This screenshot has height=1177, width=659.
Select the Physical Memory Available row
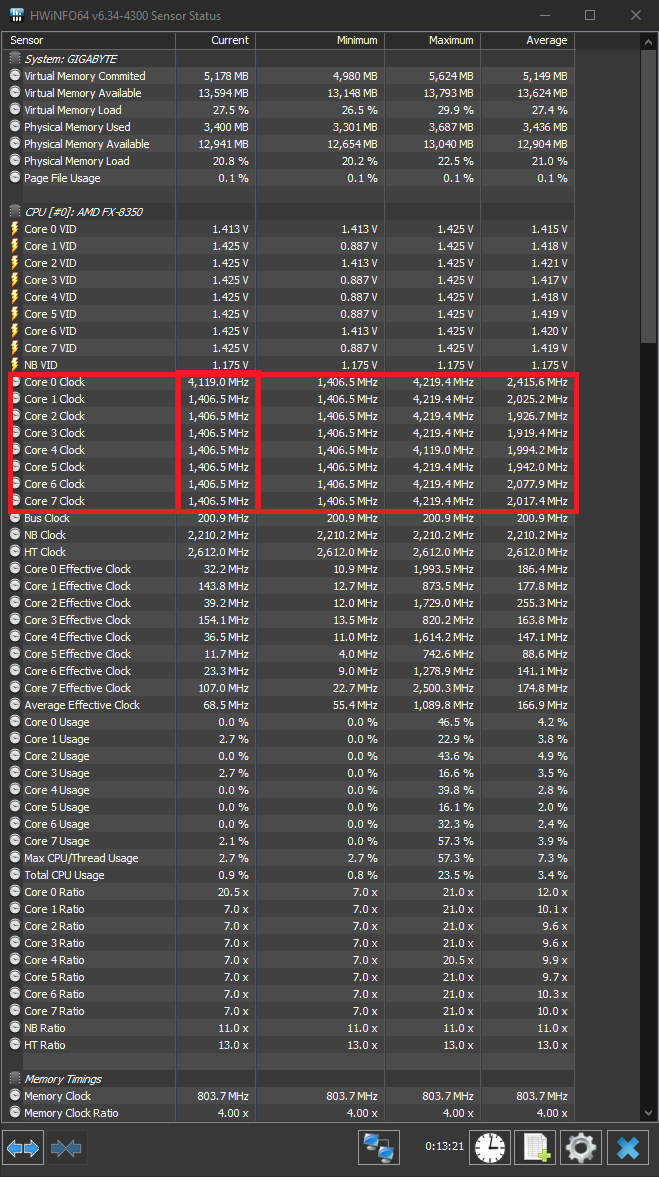[290, 144]
